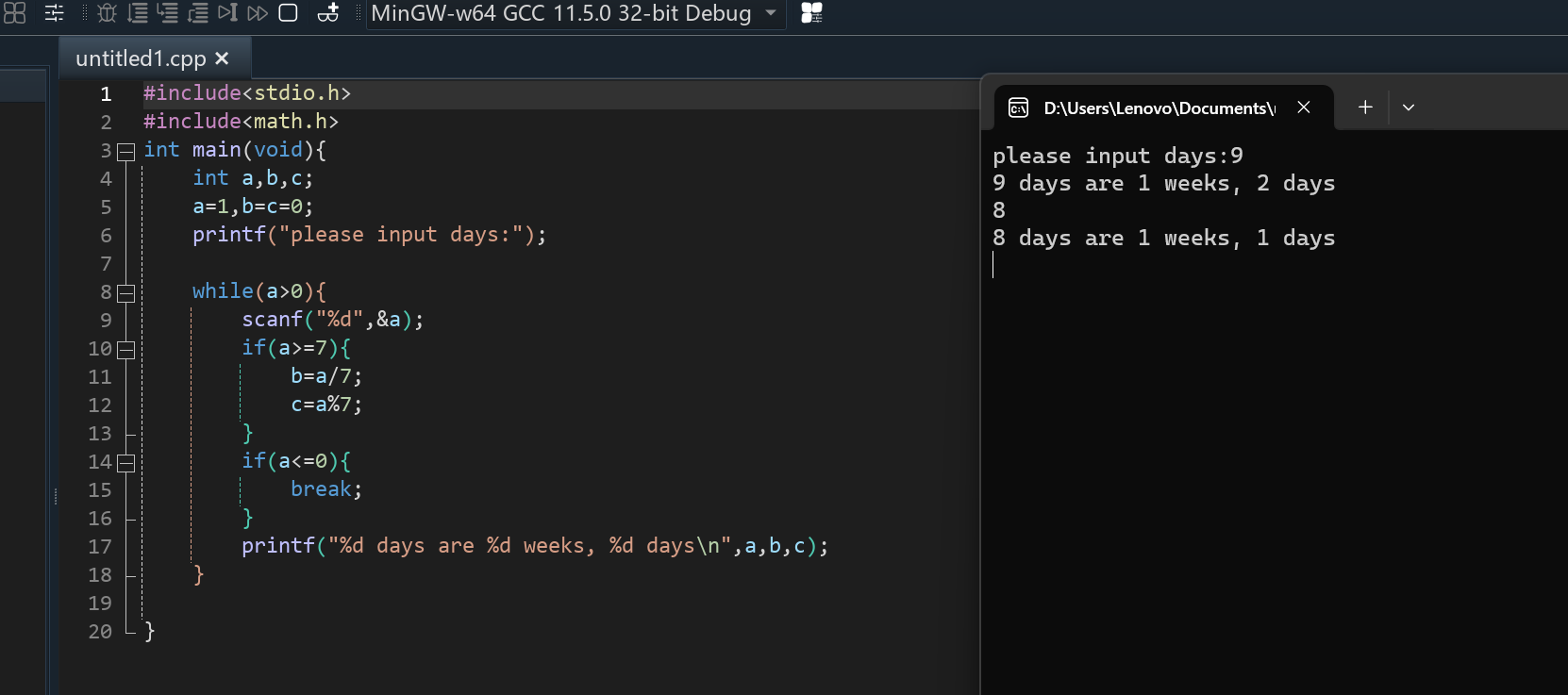Click on 'c=a%7;' code line
This screenshot has height=695, width=1568.
tap(326, 405)
